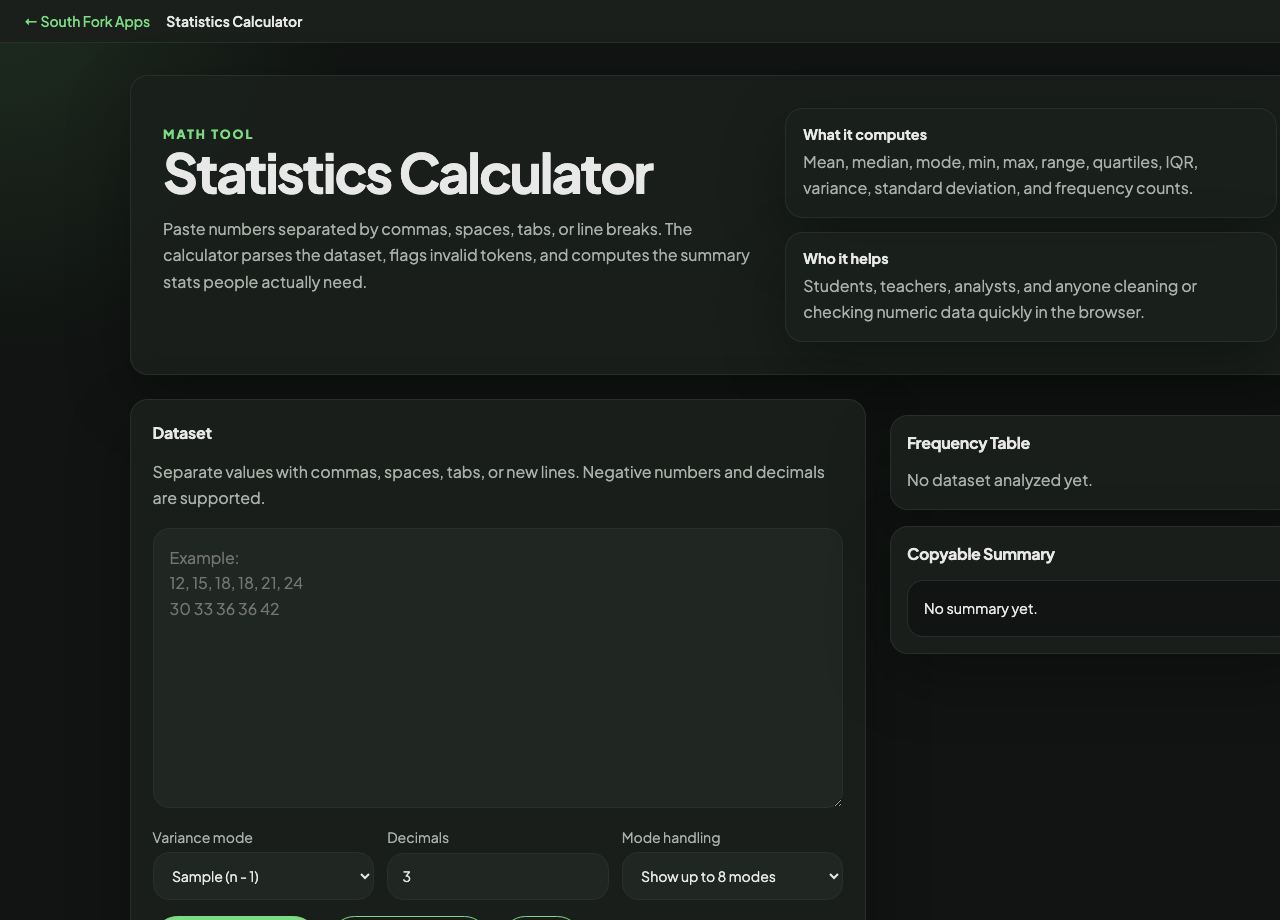Click the 'Decimals' label
Viewport: 1280px width, 920px height.
[x=418, y=837]
